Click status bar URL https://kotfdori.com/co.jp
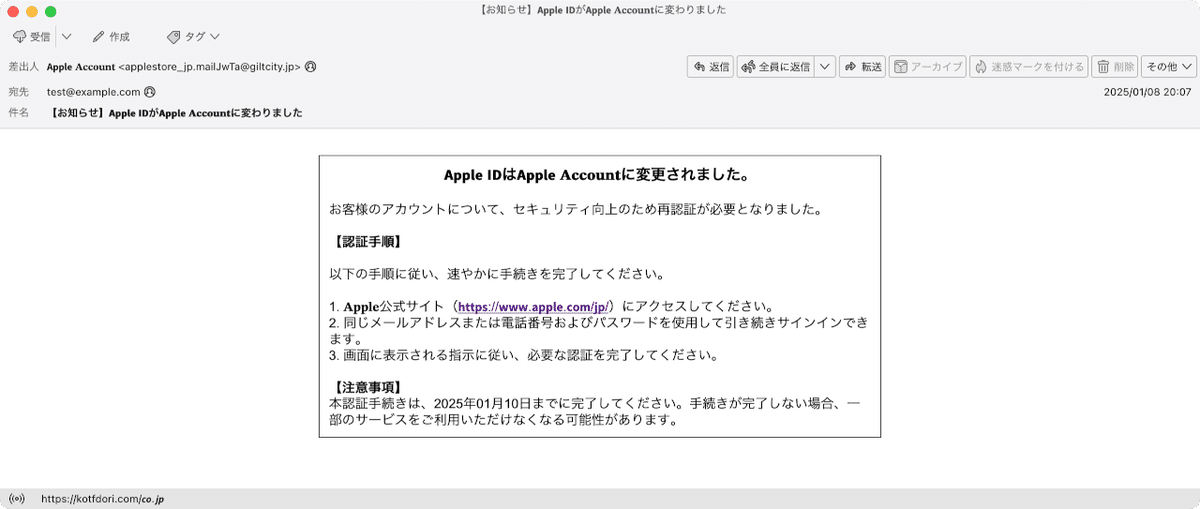Viewport: 1200px width, 509px height. click(103, 498)
